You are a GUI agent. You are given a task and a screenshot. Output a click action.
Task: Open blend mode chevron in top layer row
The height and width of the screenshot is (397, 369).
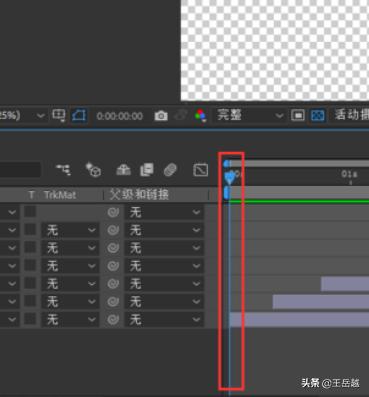[12, 212]
